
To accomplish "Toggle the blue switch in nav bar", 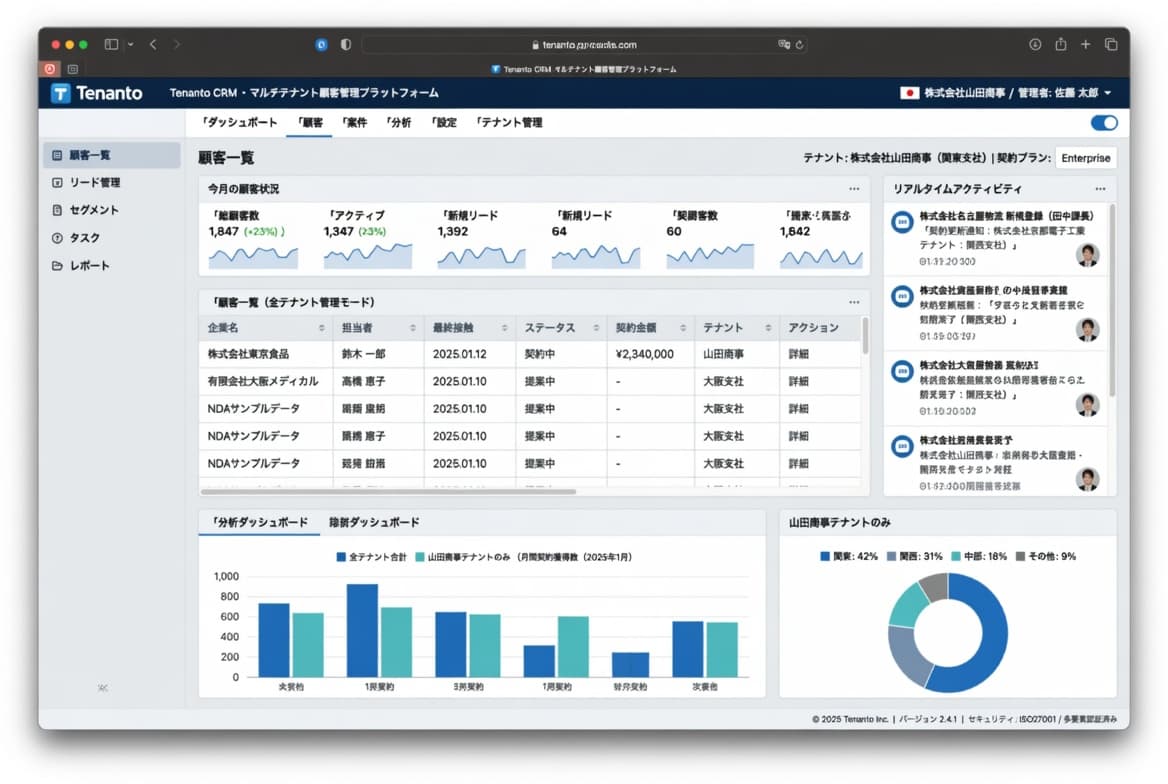I will tap(1104, 123).
